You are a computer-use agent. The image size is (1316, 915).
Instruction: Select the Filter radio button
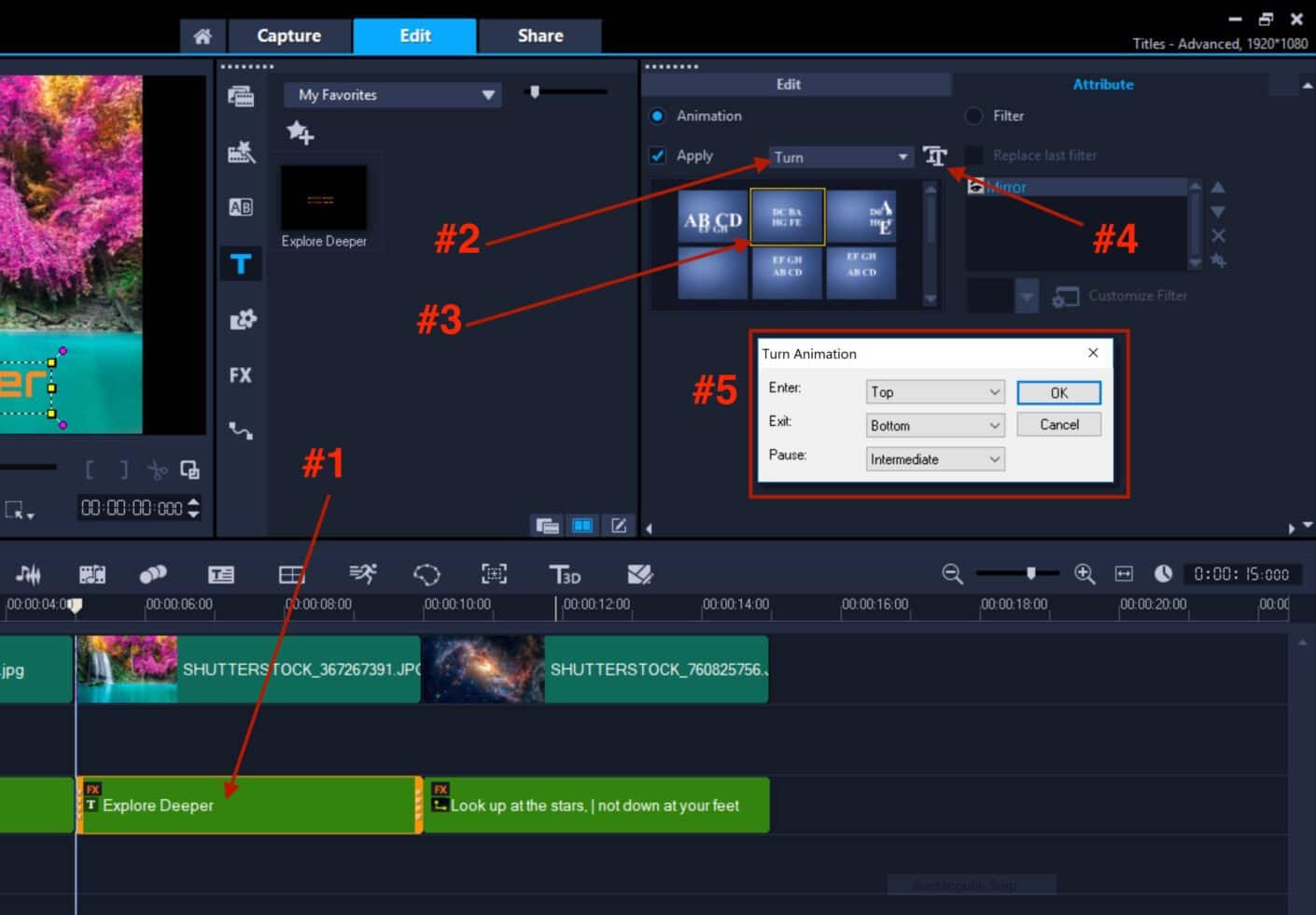pyautogui.click(x=973, y=116)
